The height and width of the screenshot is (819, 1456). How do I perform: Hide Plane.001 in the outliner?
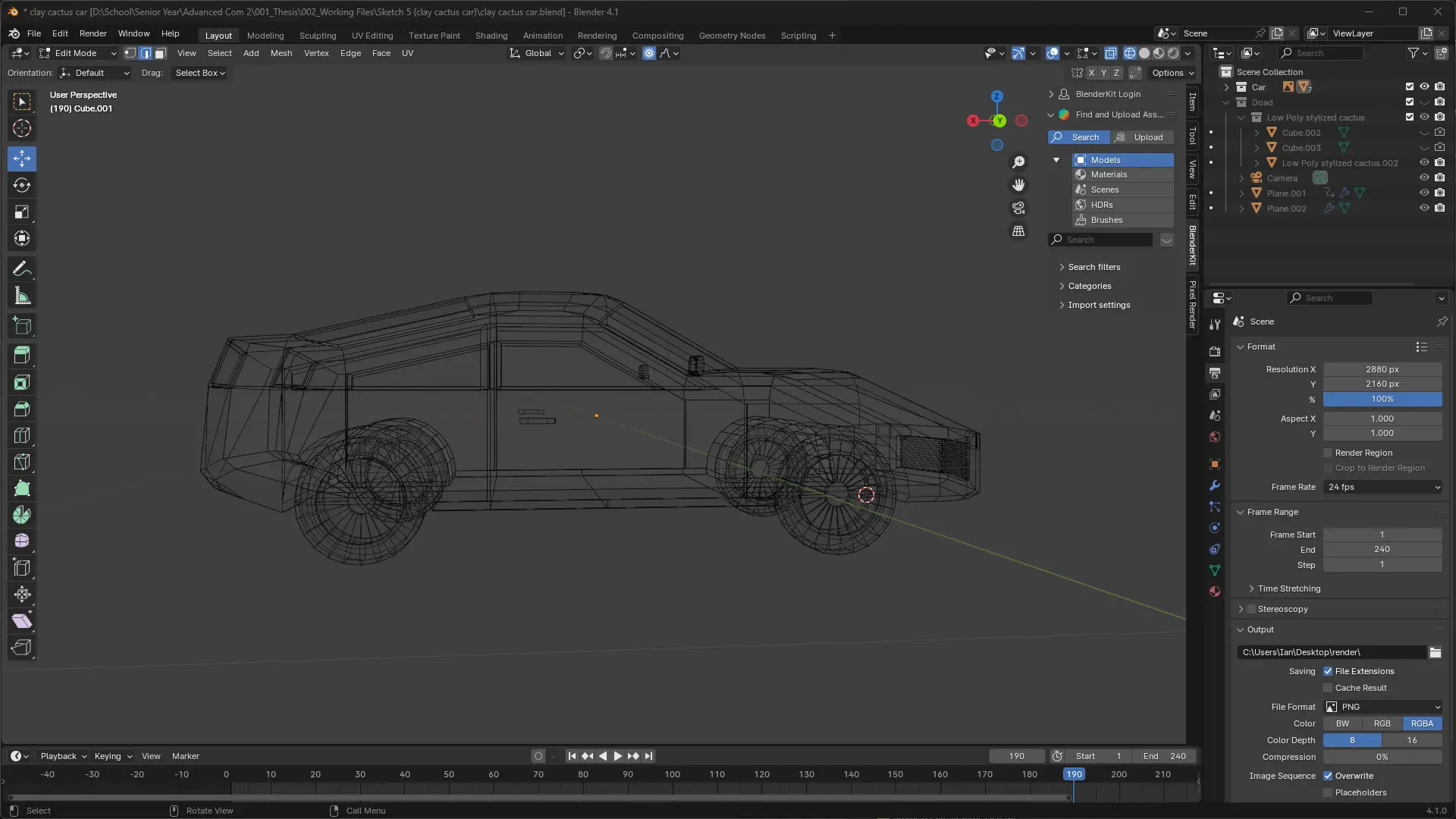(1424, 193)
